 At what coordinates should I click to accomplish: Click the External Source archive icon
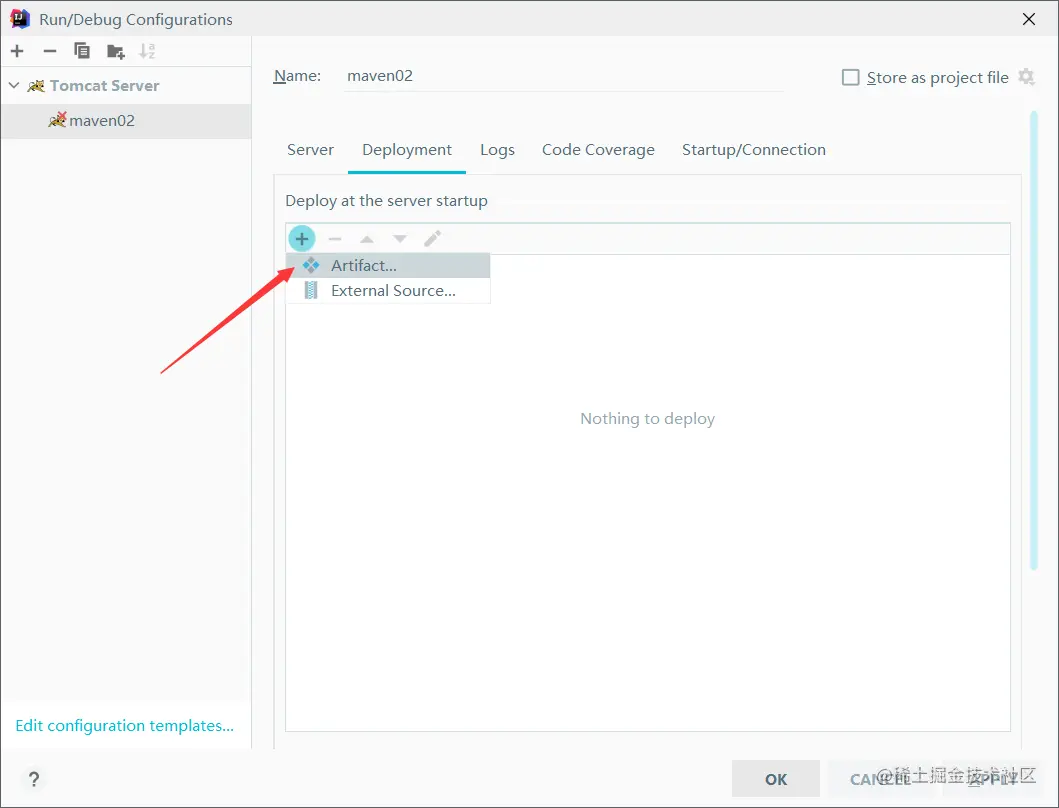coord(311,291)
